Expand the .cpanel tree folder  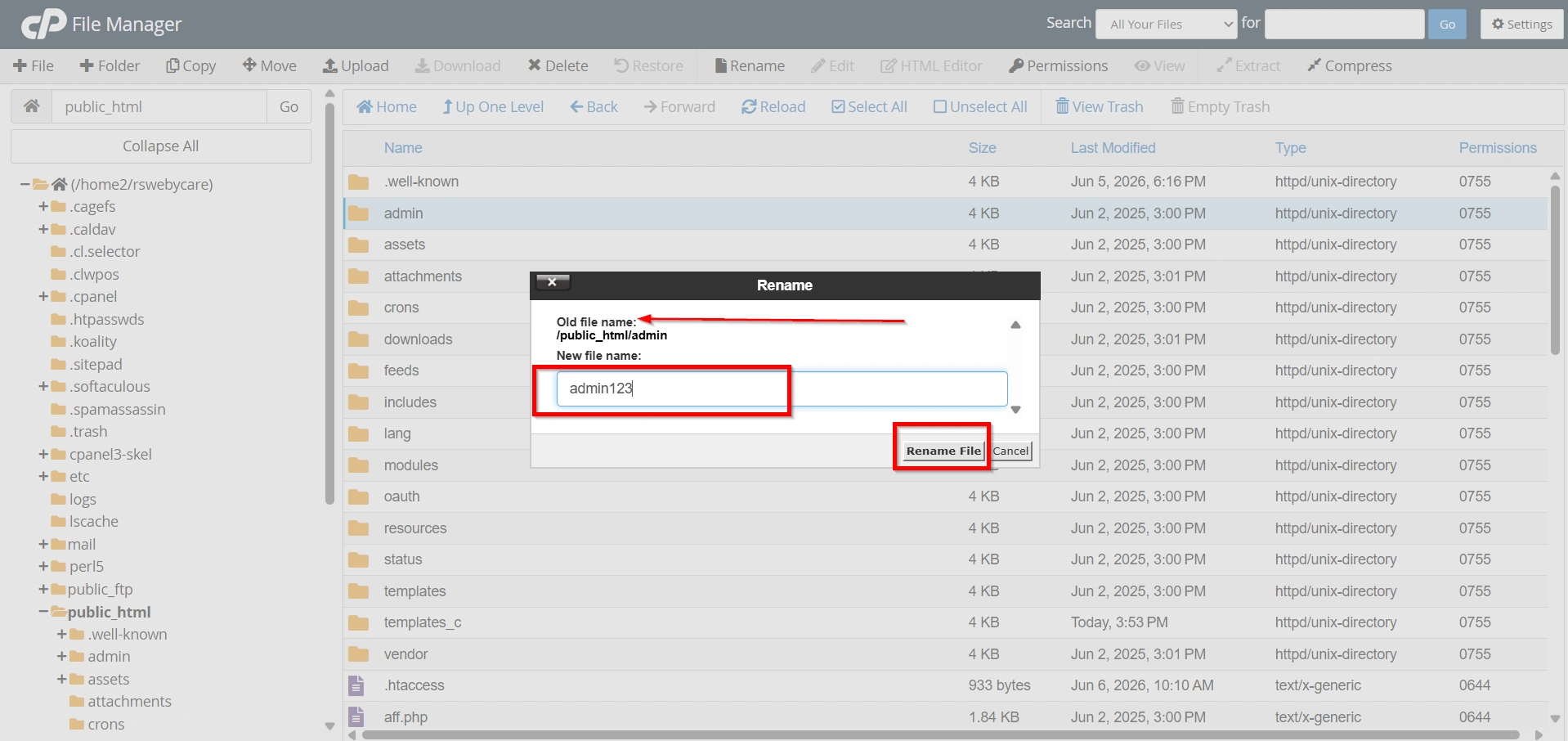click(x=43, y=296)
